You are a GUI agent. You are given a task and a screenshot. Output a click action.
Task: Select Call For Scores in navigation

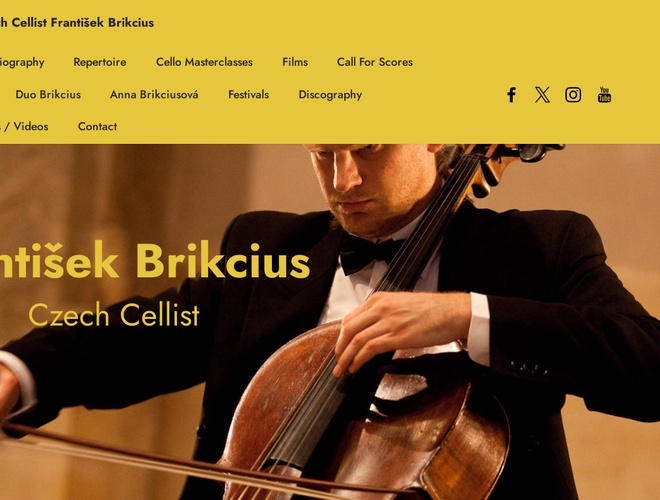click(x=375, y=62)
